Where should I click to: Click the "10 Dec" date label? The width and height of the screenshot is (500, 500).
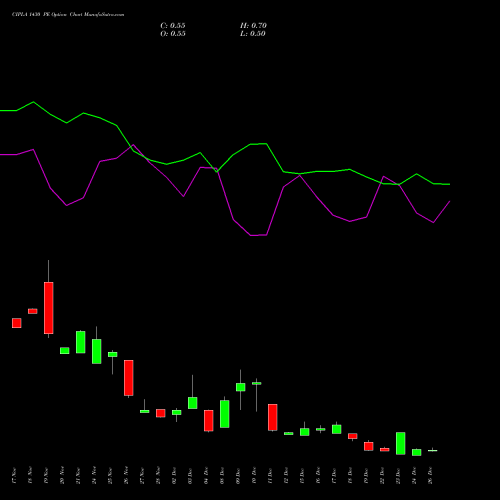[x=254, y=476]
